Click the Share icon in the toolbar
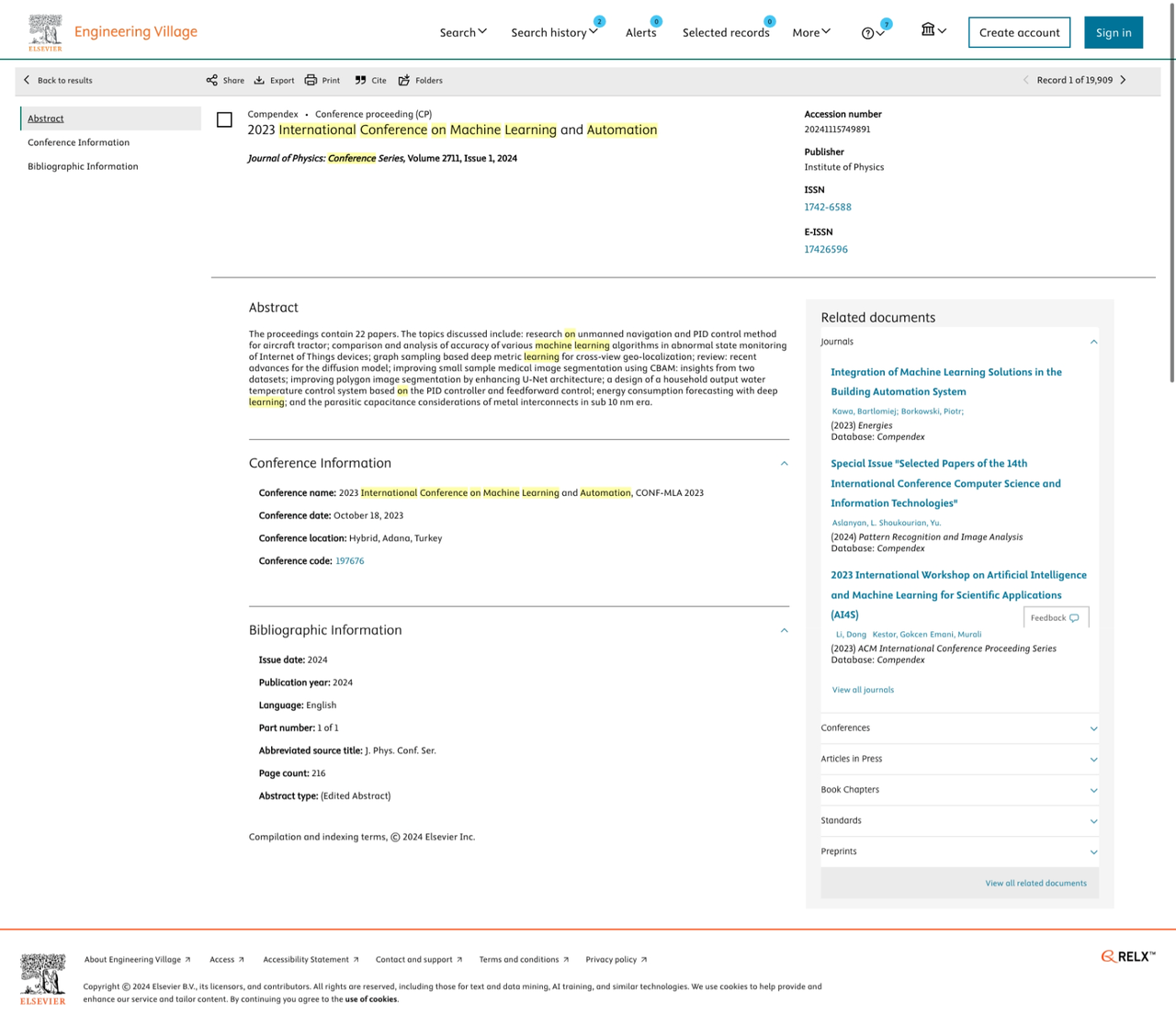 [x=212, y=80]
